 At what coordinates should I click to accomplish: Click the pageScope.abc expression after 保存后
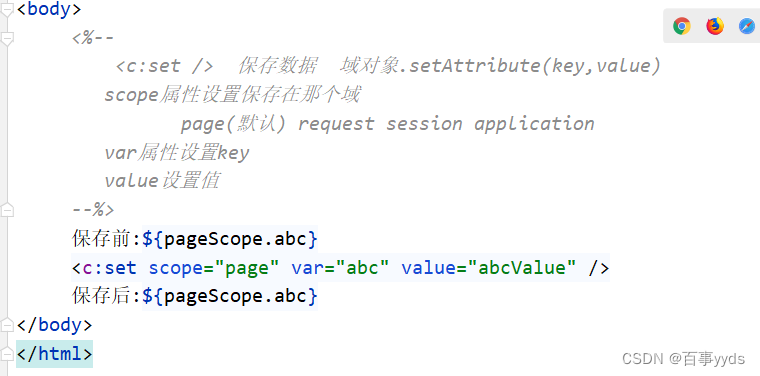click(229, 296)
